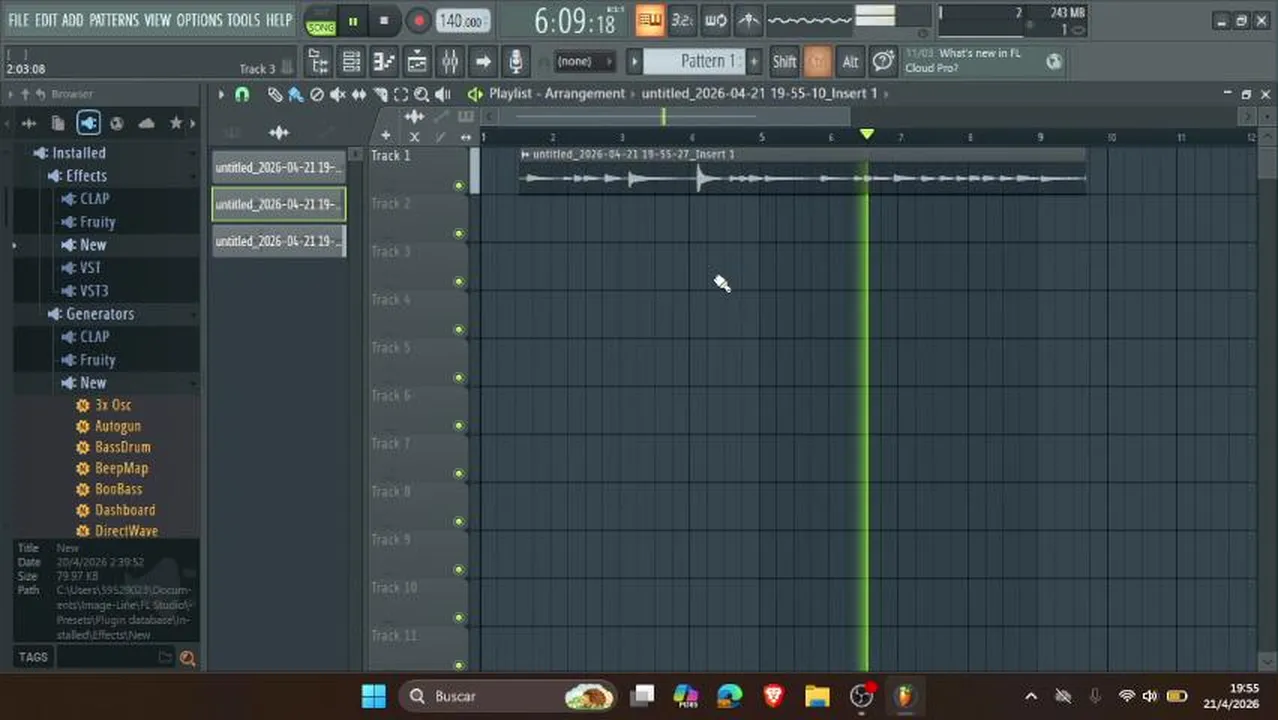
Task: Mute Track 1 with its green dot
Action: (x=459, y=185)
